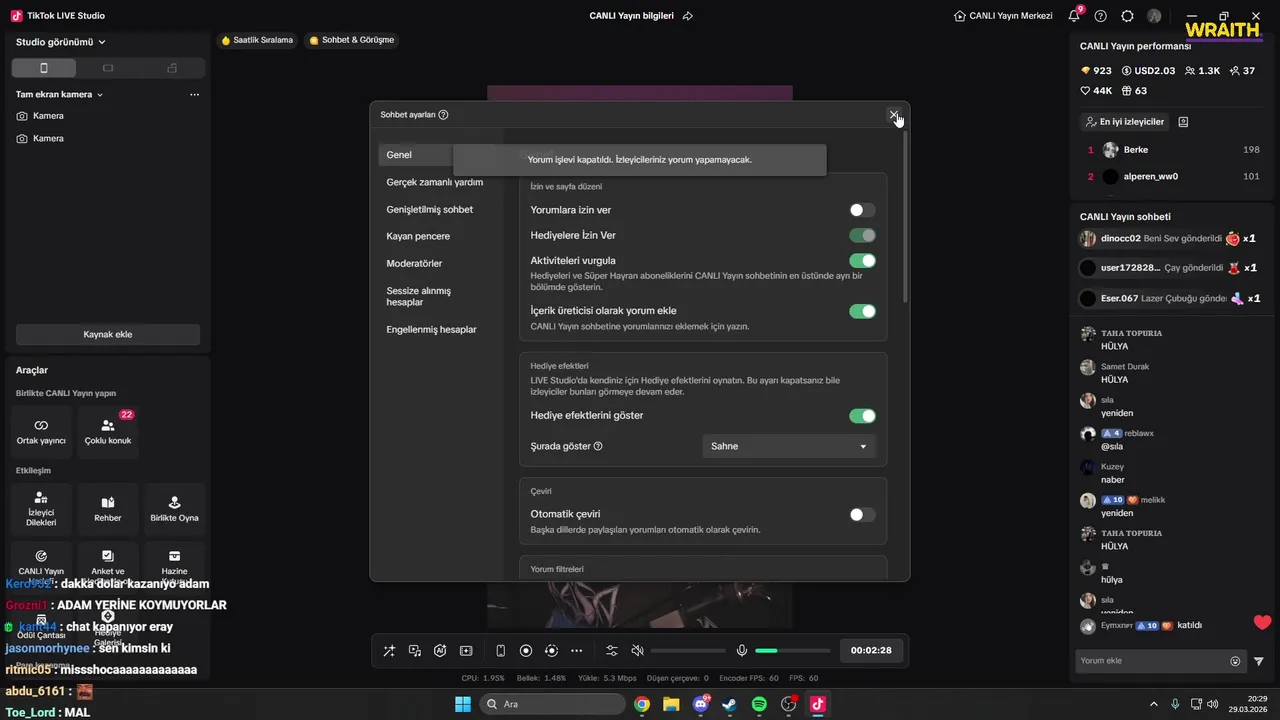Screen dimensions: 1280x720
Task: Click the En iyi izleyiciler button
Action: tap(1125, 122)
